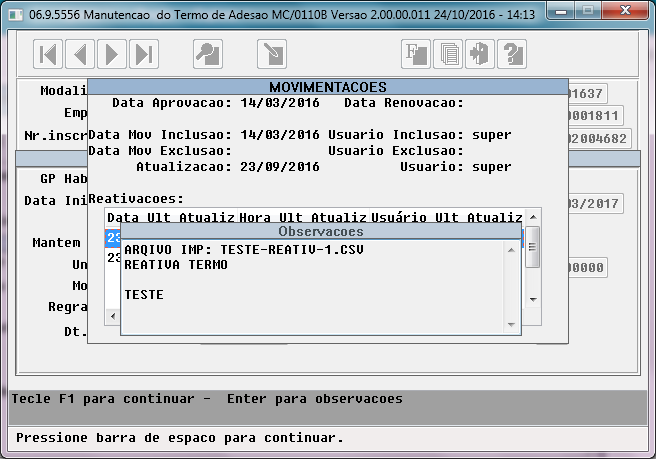Viewport: 656px width, 459px height.
Task: Open the help question mark icon
Action: (512, 54)
